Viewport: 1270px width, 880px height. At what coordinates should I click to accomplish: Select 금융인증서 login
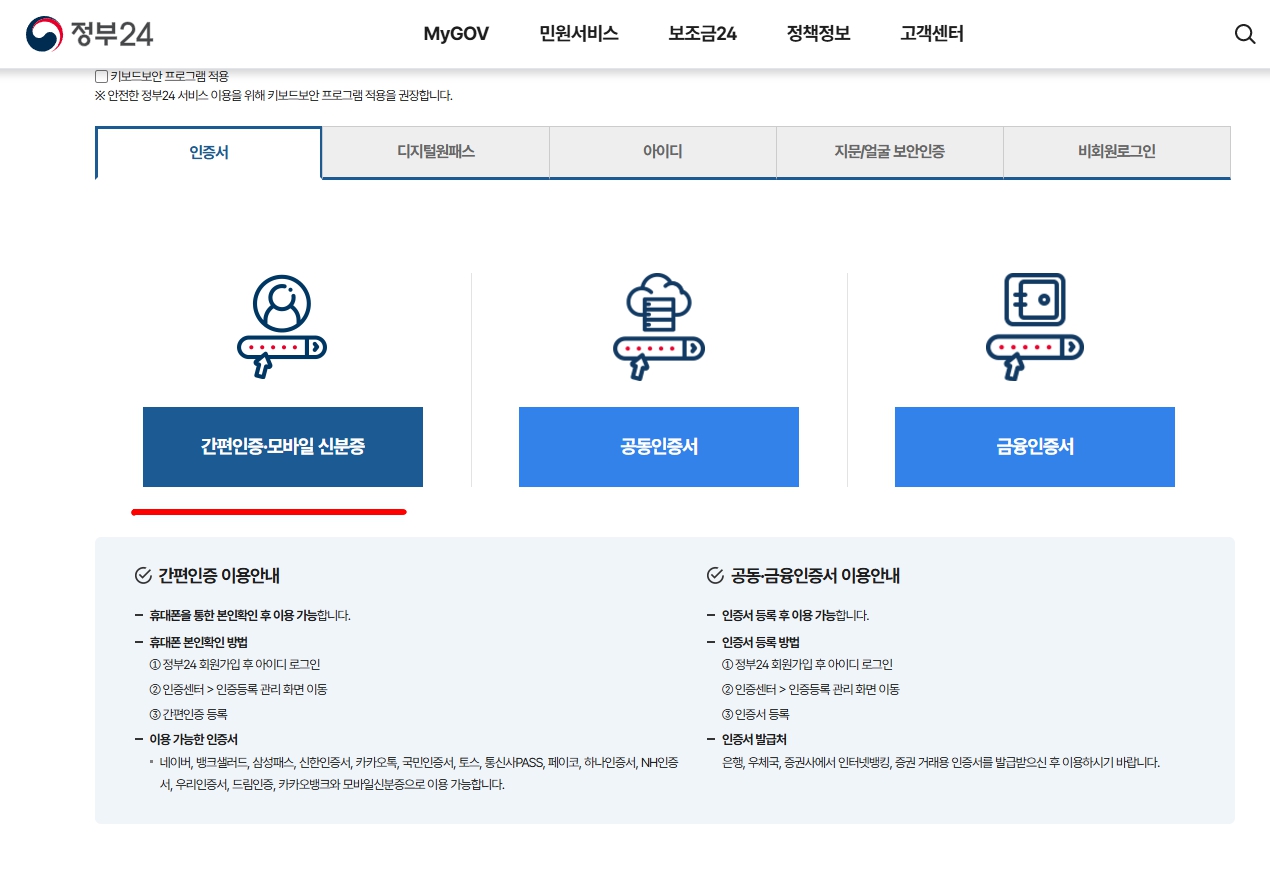pos(1034,446)
